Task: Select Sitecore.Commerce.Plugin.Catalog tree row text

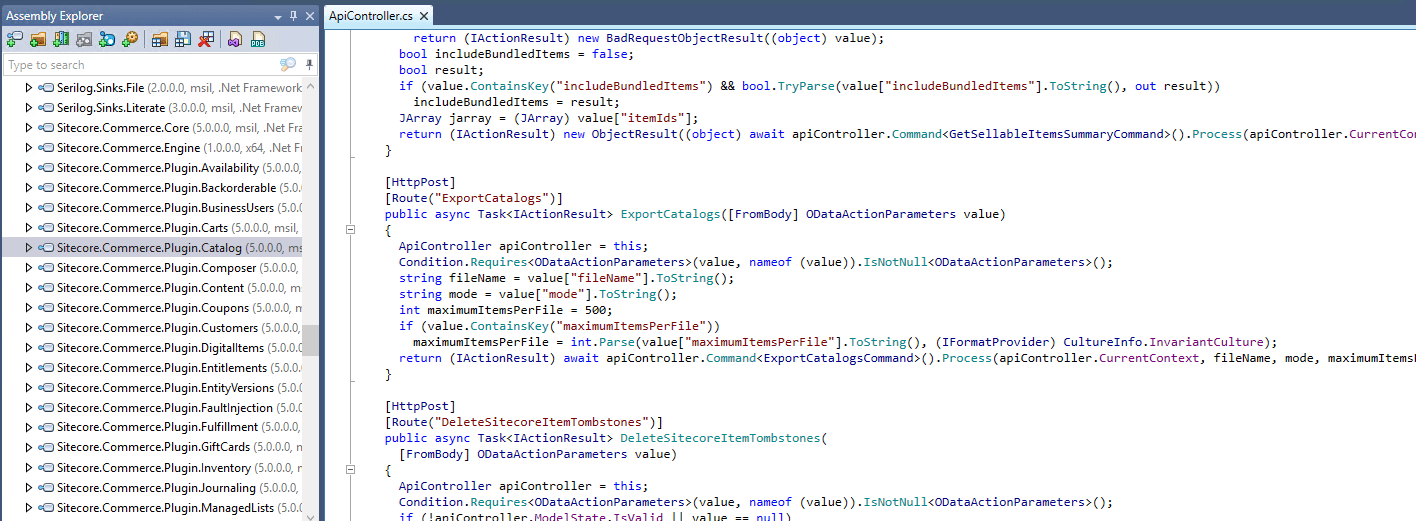Action: 149,248
